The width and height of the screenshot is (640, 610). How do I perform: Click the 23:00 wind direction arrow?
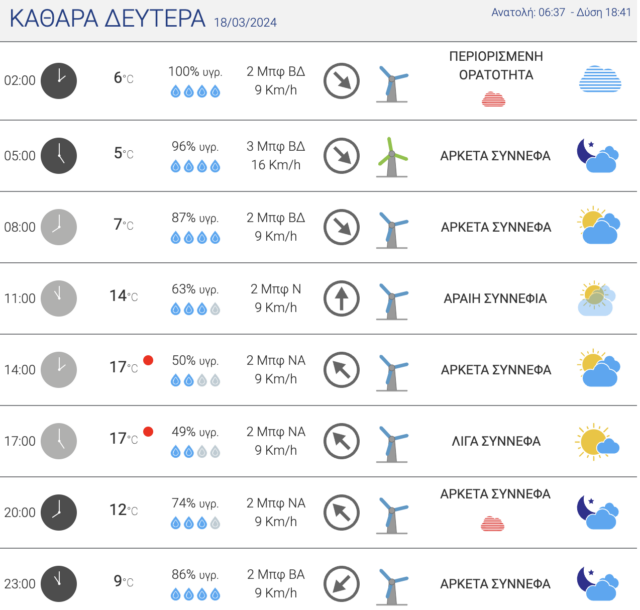pos(341,582)
